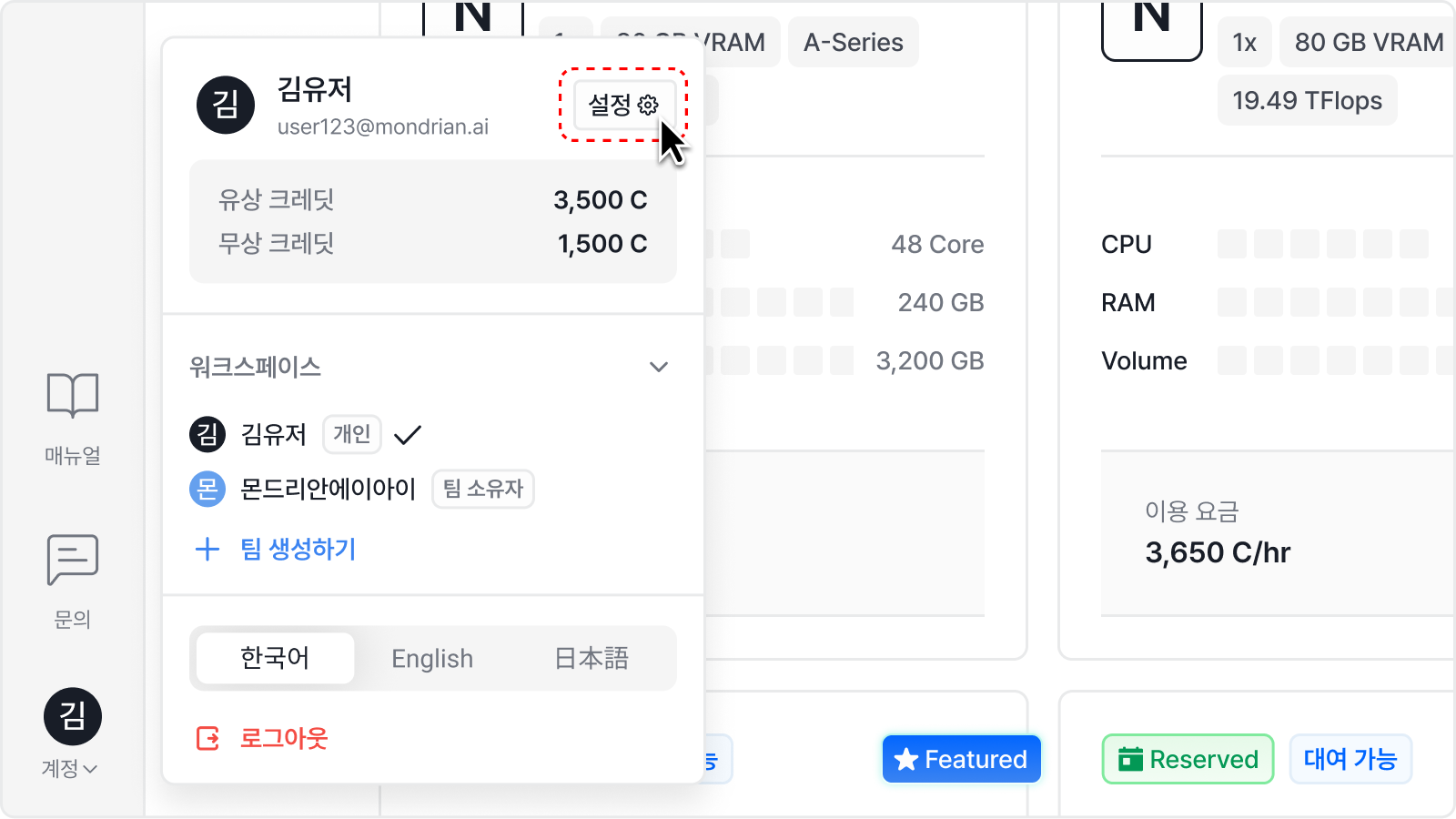Click the 로그아웃 link

pyautogui.click(x=283, y=738)
